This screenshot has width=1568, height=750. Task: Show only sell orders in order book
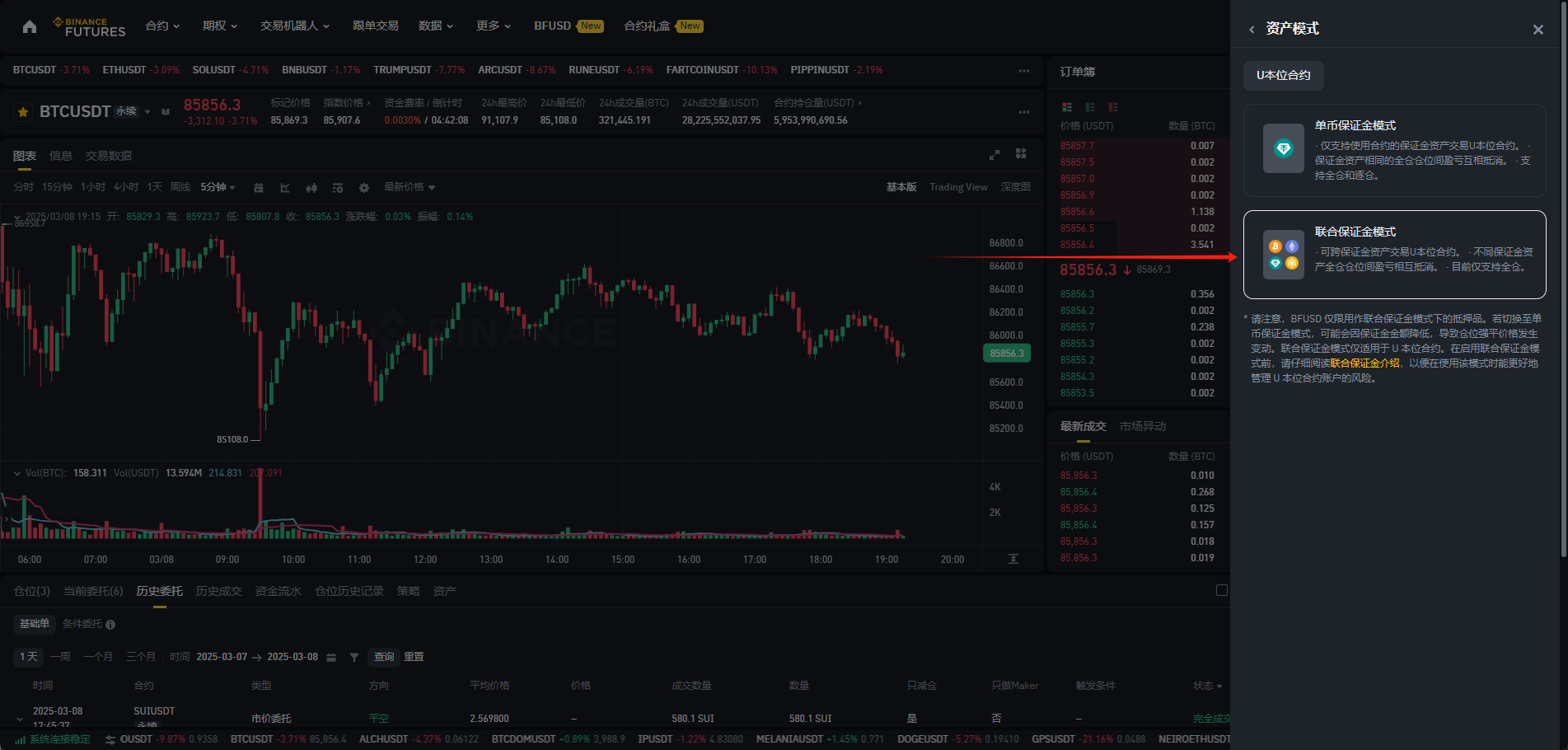coord(1113,107)
